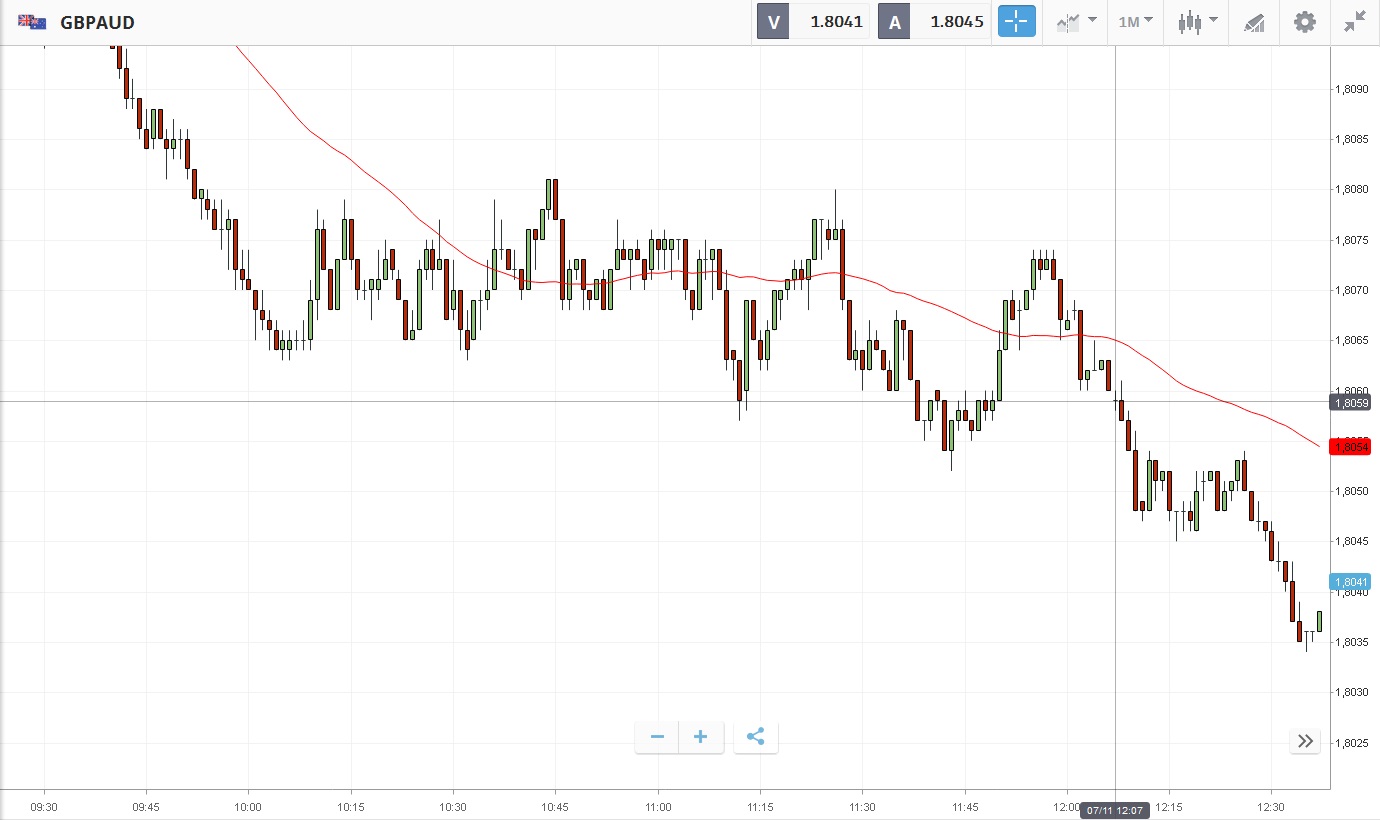
Task: Share the chart
Action: pos(756,738)
